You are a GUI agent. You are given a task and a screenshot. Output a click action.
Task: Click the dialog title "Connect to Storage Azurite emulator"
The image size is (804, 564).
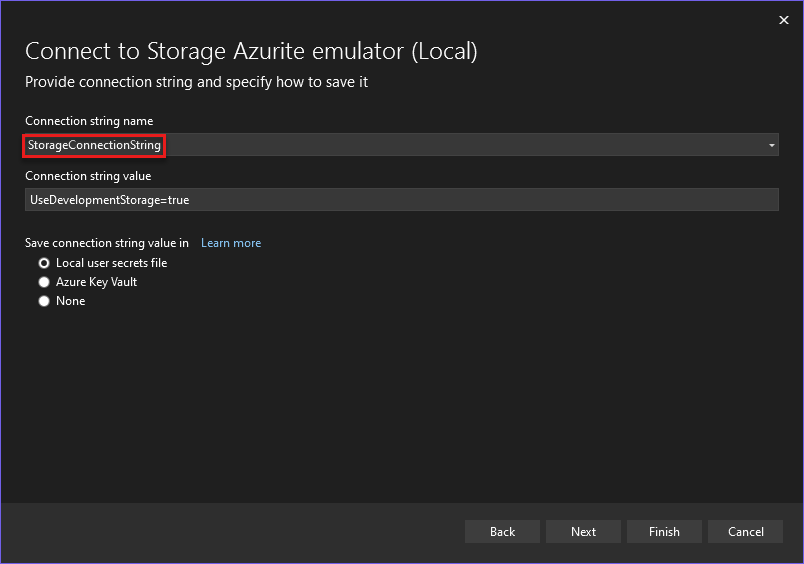coord(214,51)
